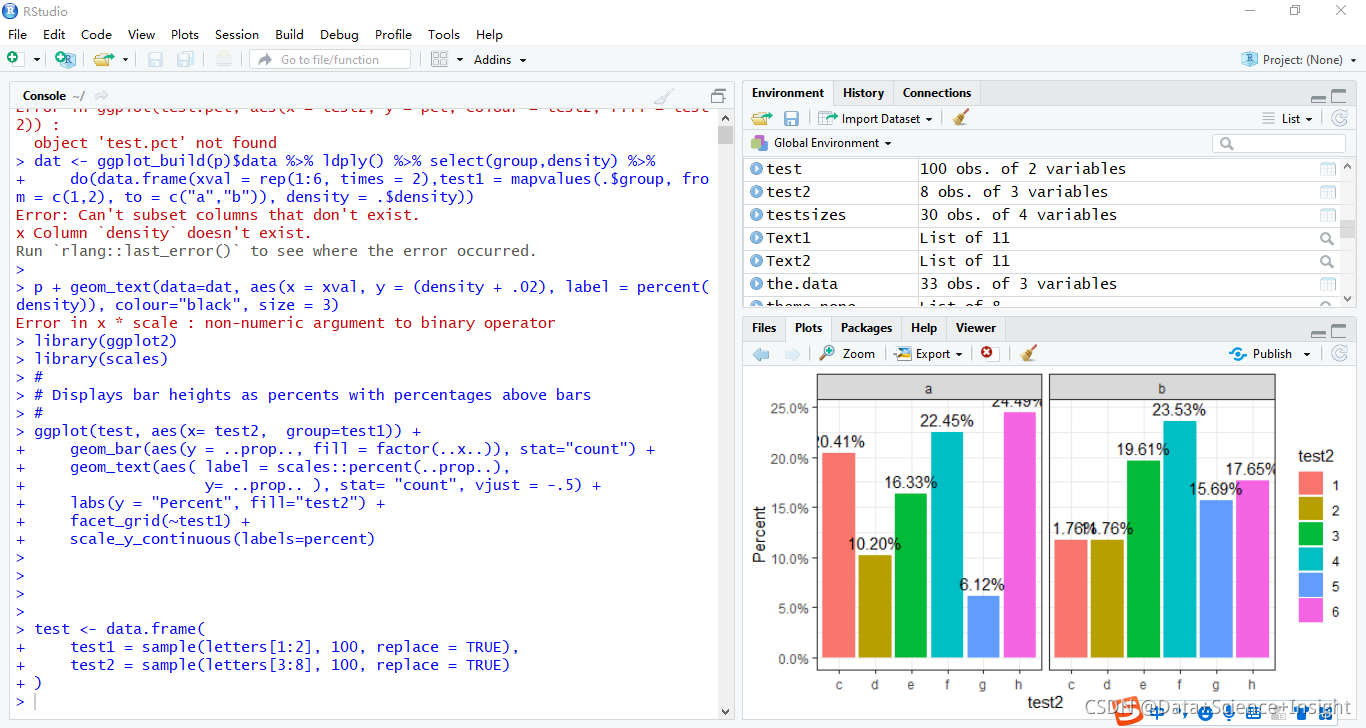Image resolution: width=1366 pixels, height=728 pixels.
Task: Click the Go to file/function field
Action: tap(330, 60)
